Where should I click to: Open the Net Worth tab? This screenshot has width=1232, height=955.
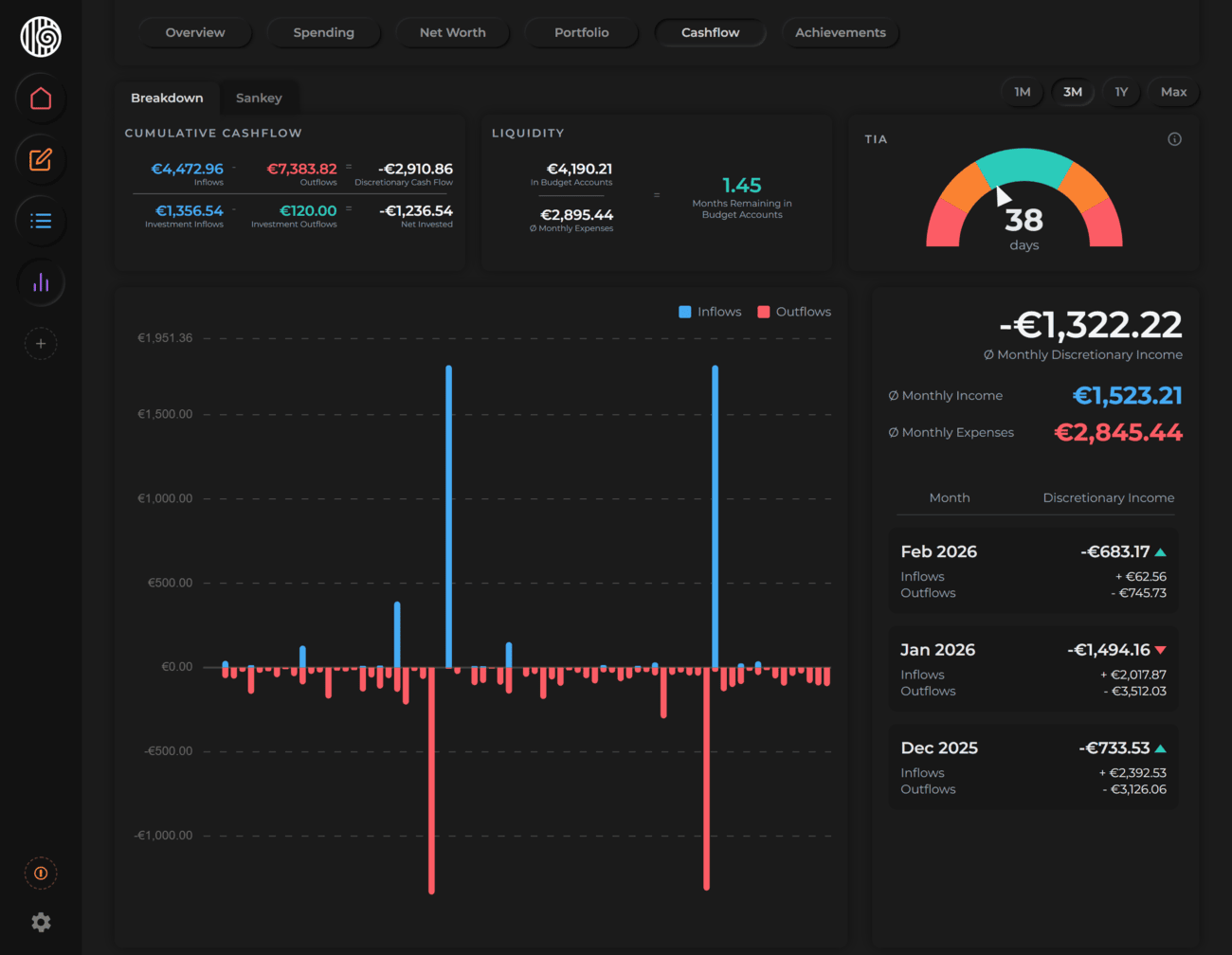[x=453, y=32]
